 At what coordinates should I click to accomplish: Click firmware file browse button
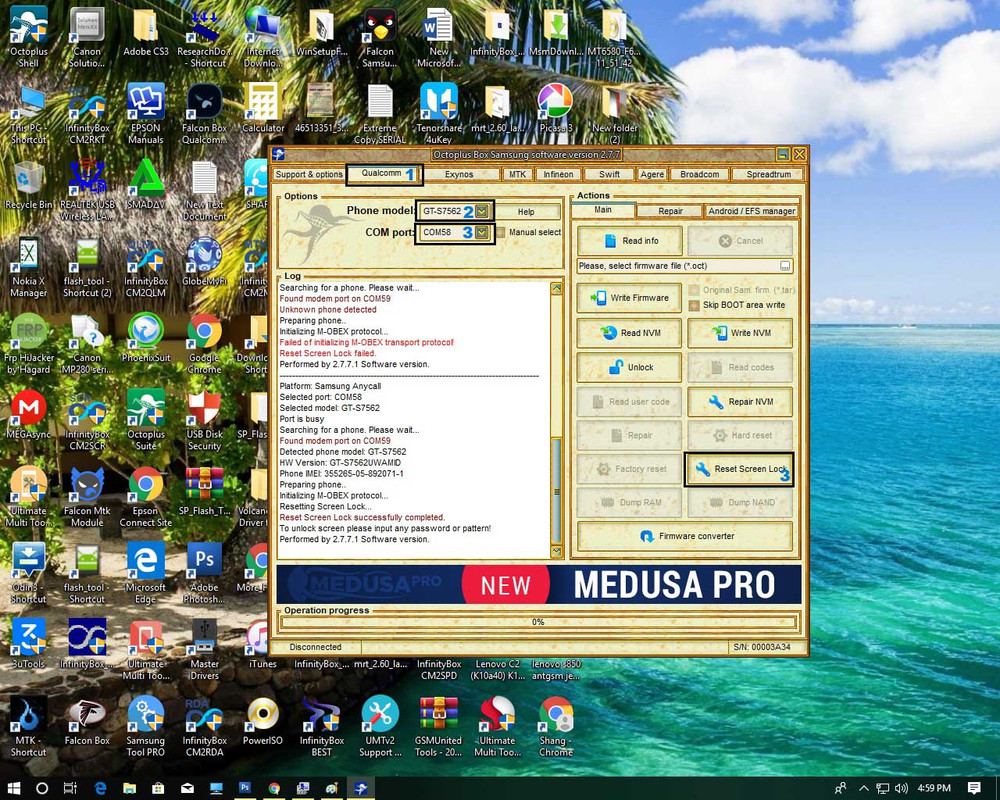[x=785, y=266]
